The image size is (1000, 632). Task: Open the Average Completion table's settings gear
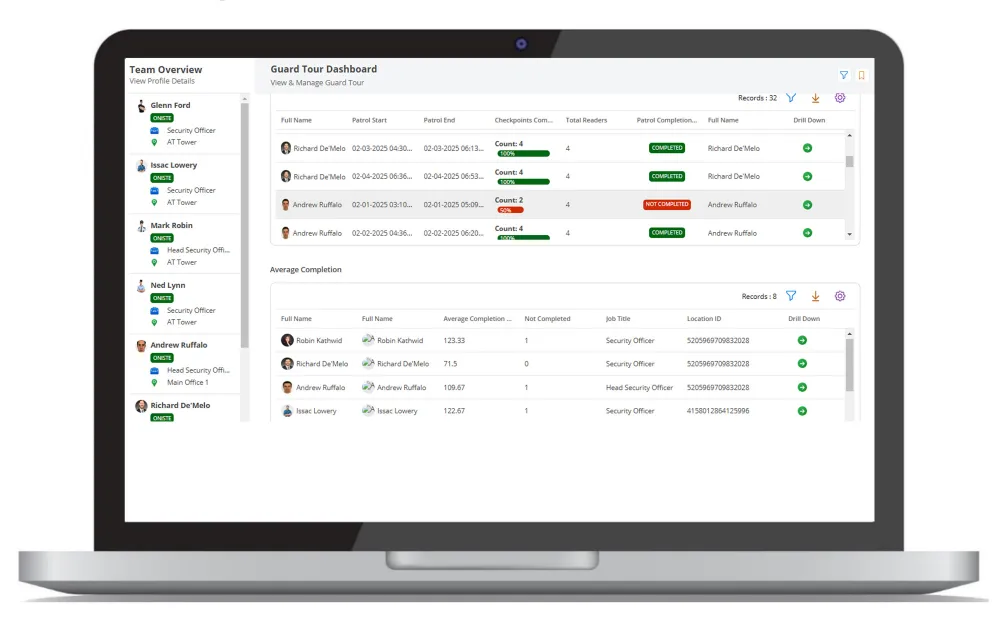(840, 296)
